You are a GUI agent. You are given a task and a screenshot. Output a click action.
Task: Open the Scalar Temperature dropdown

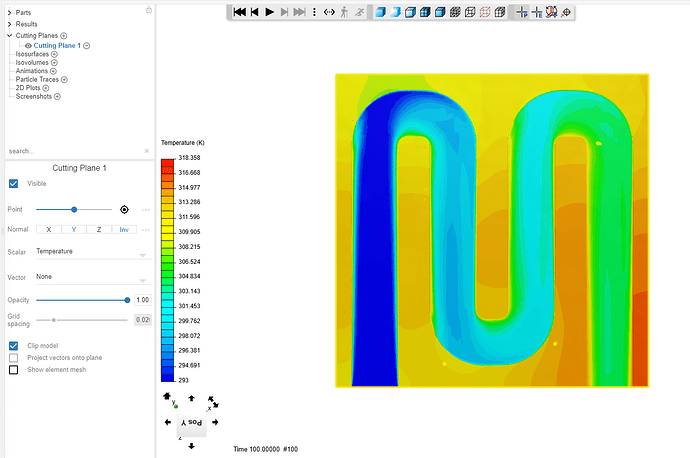pyautogui.click(x=92, y=254)
